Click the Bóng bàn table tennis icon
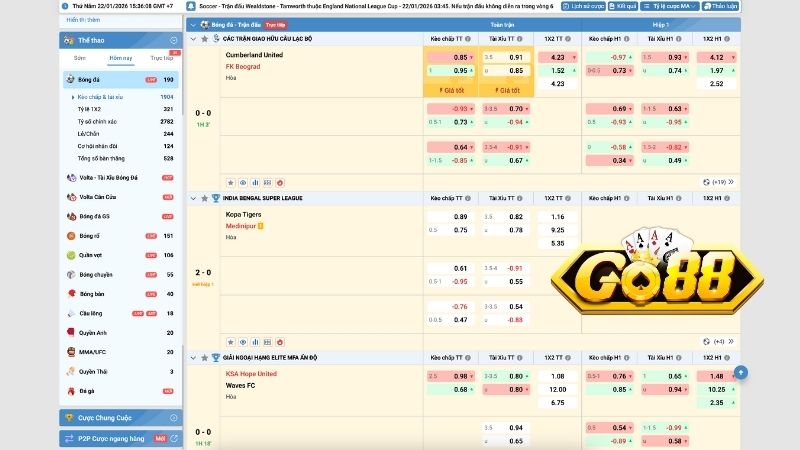The image size is (800, 450). click(x=71, y=294)
